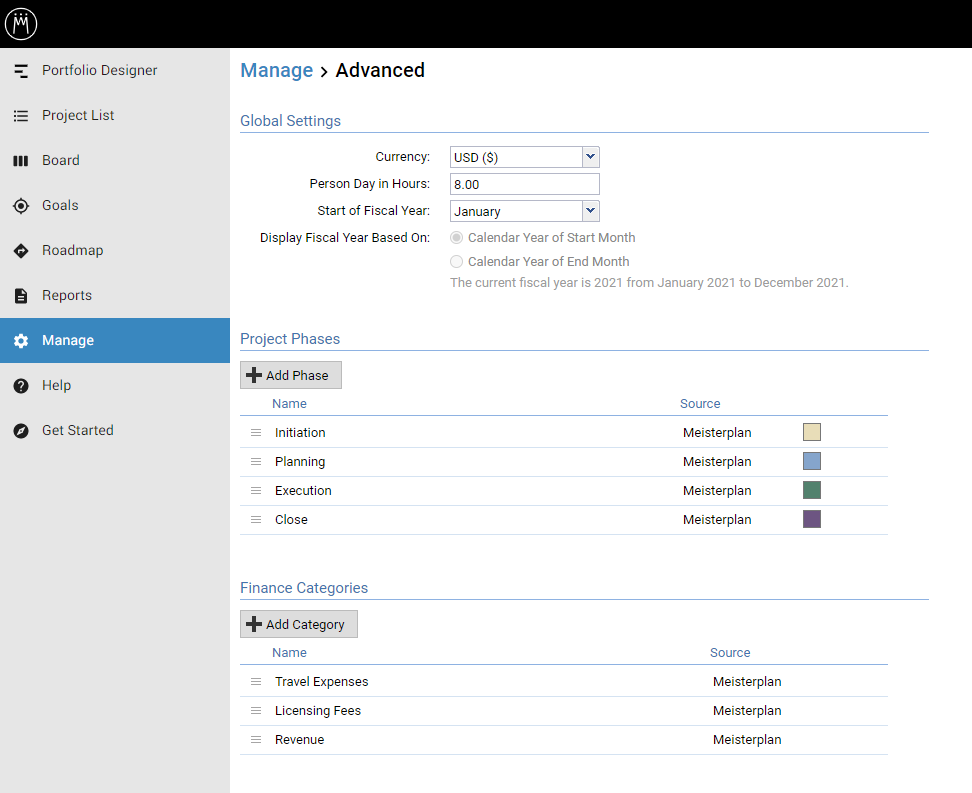Click Manage breadcrumb link
Viewport: 972px width, 793px height.
(x=277, y=70)
